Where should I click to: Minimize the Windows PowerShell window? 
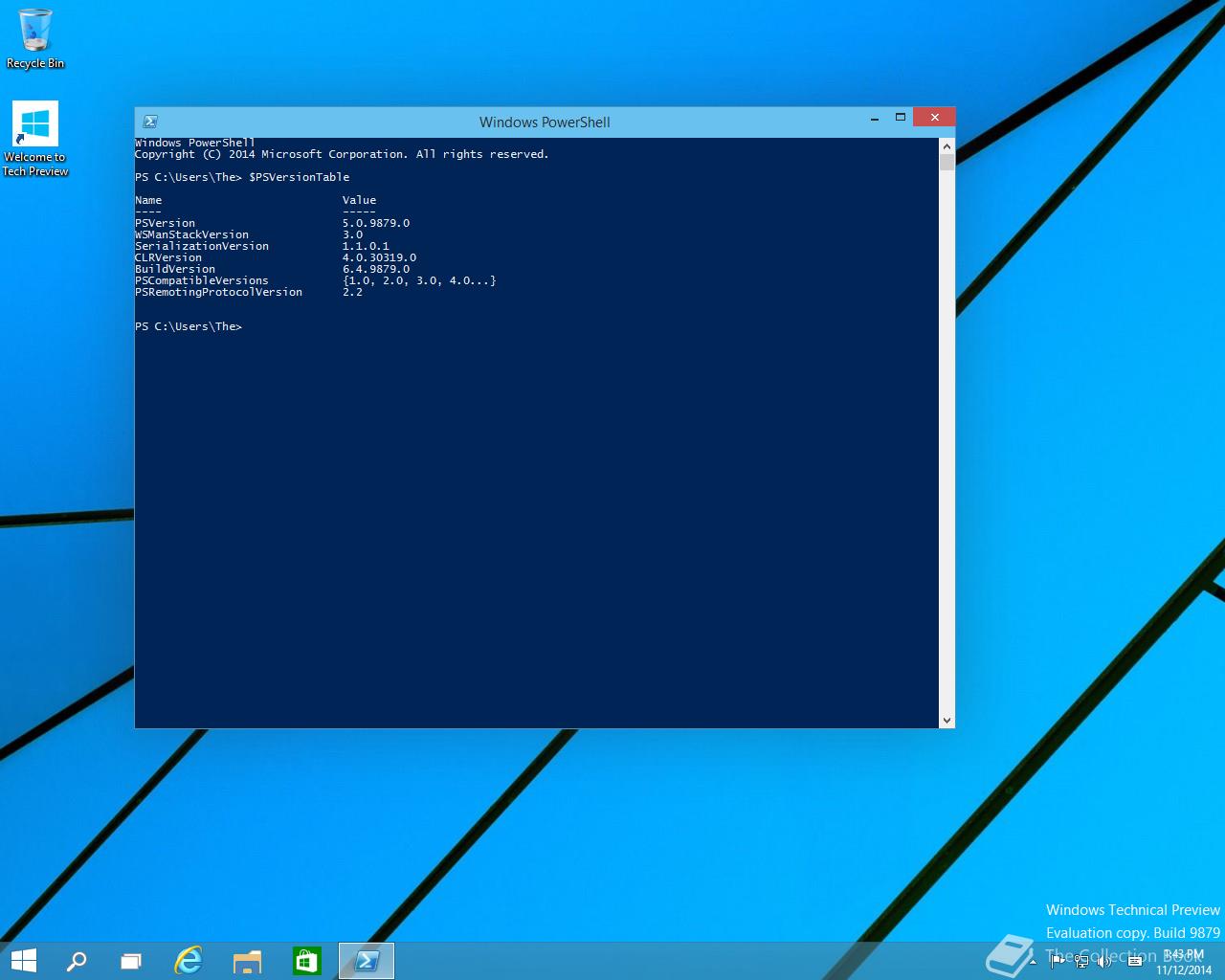(875, 118)
